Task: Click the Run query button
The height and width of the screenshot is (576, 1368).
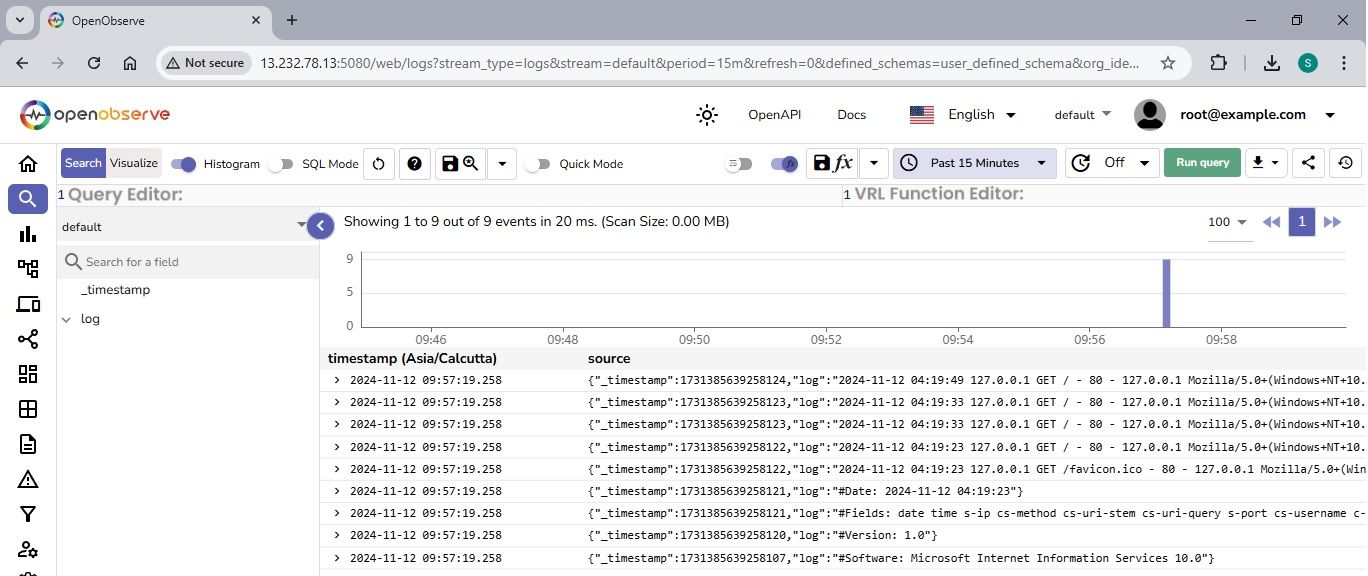Action: [1202, 163]
